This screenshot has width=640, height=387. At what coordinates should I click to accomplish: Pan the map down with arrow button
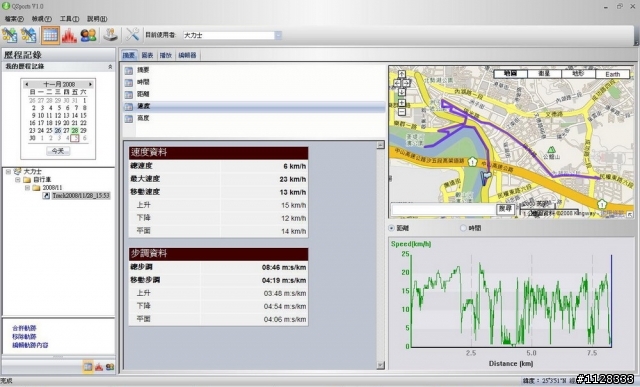pyautogui.click(x=402, y=92)
